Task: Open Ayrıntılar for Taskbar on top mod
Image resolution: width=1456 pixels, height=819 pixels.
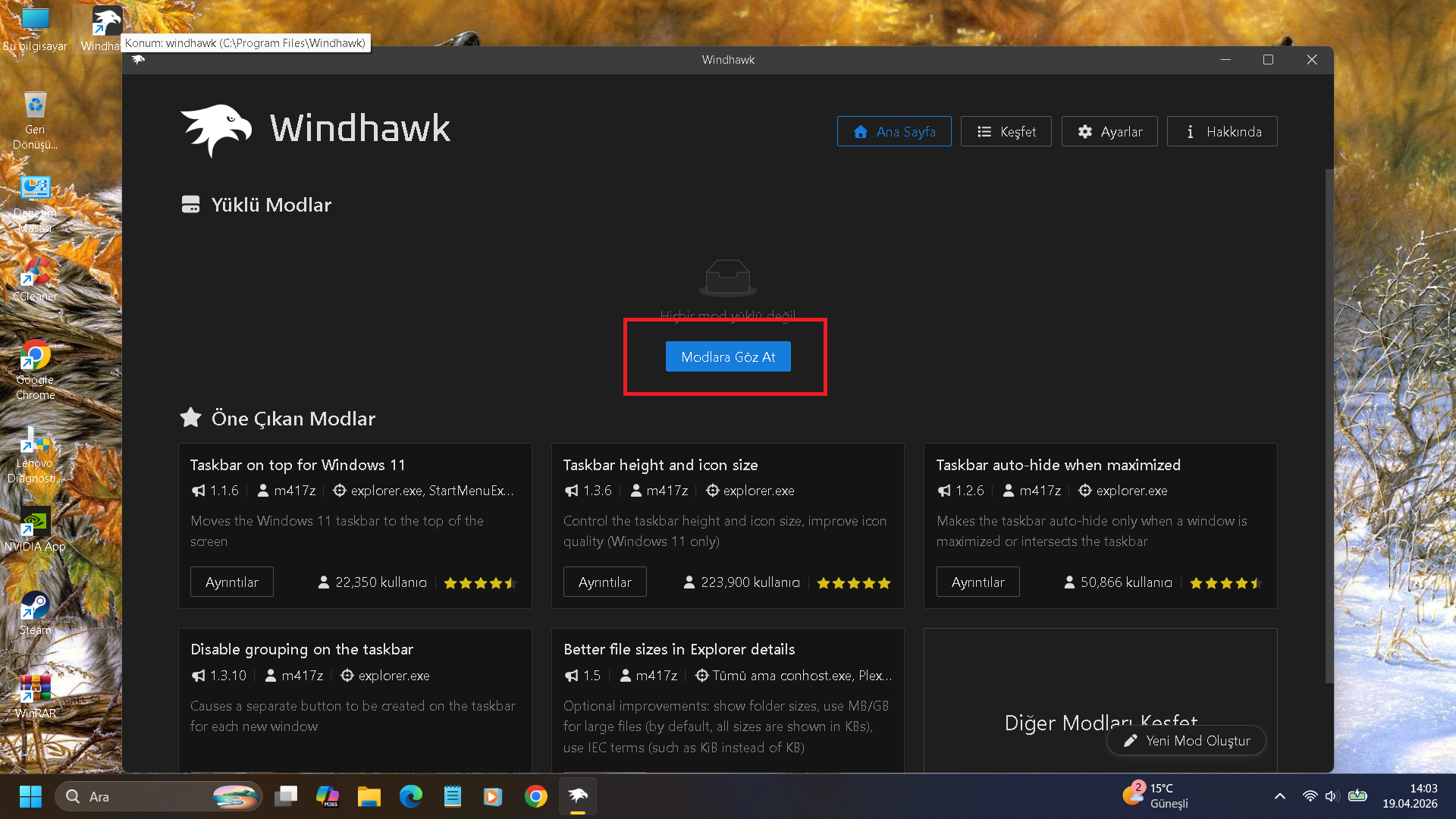Action: [x=232, y=582]
